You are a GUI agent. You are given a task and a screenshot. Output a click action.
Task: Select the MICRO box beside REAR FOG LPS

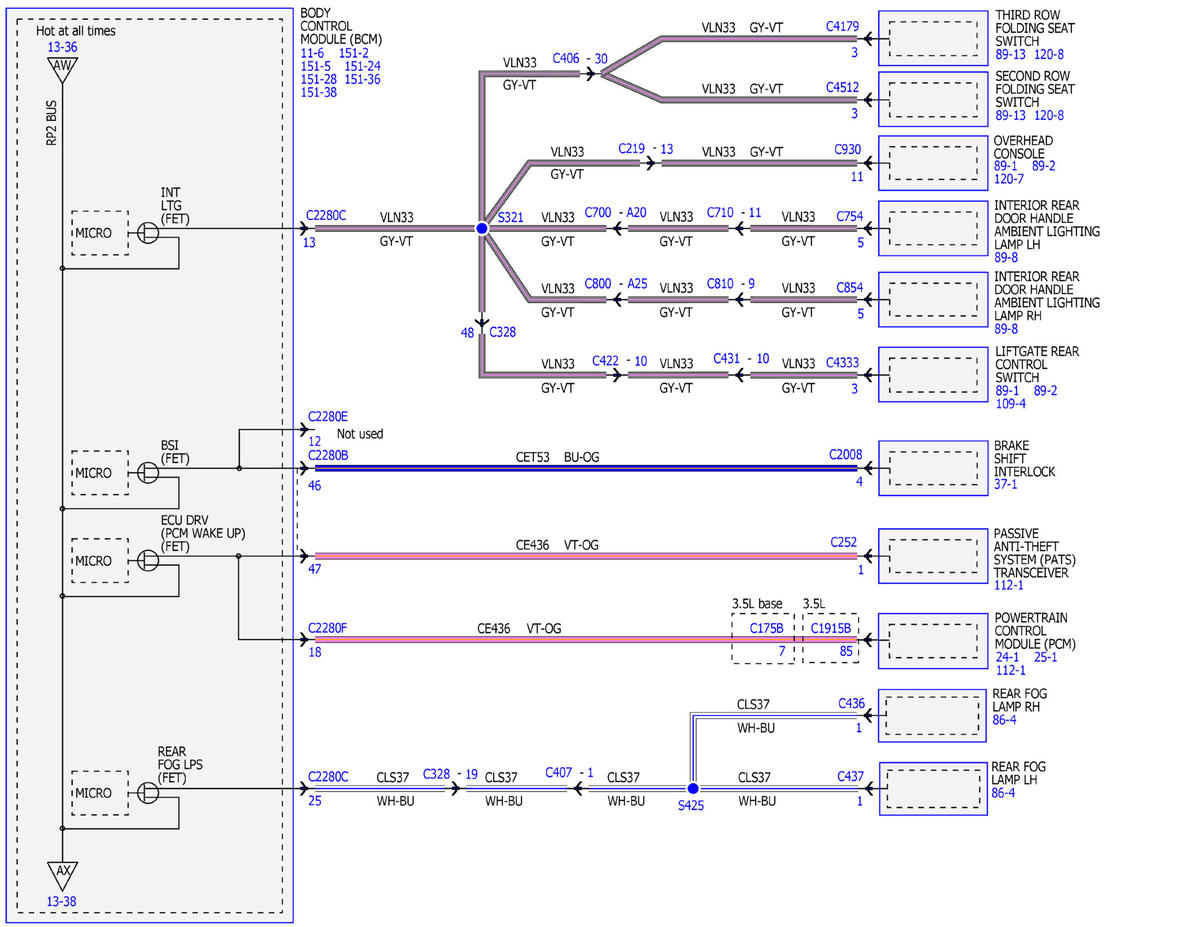pyautogui.click(x=99, y=793)
